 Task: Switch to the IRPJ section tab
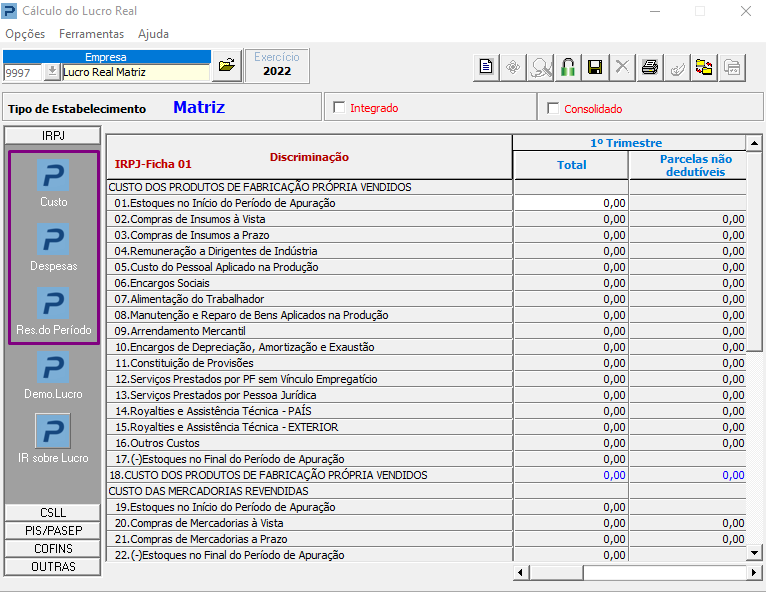(53, 135)
